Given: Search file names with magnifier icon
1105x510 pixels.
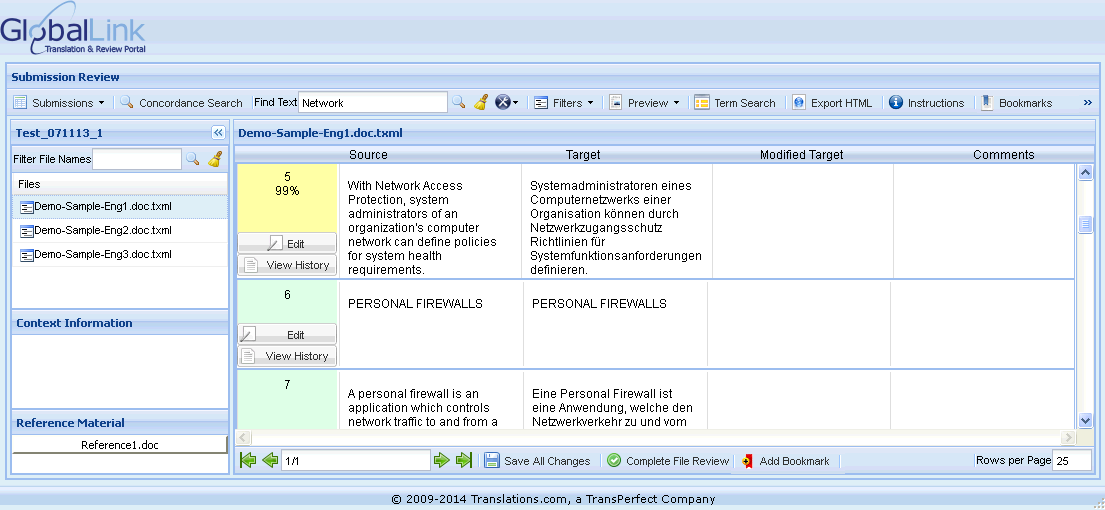Looking at the screenshot, I should [192, 159].
